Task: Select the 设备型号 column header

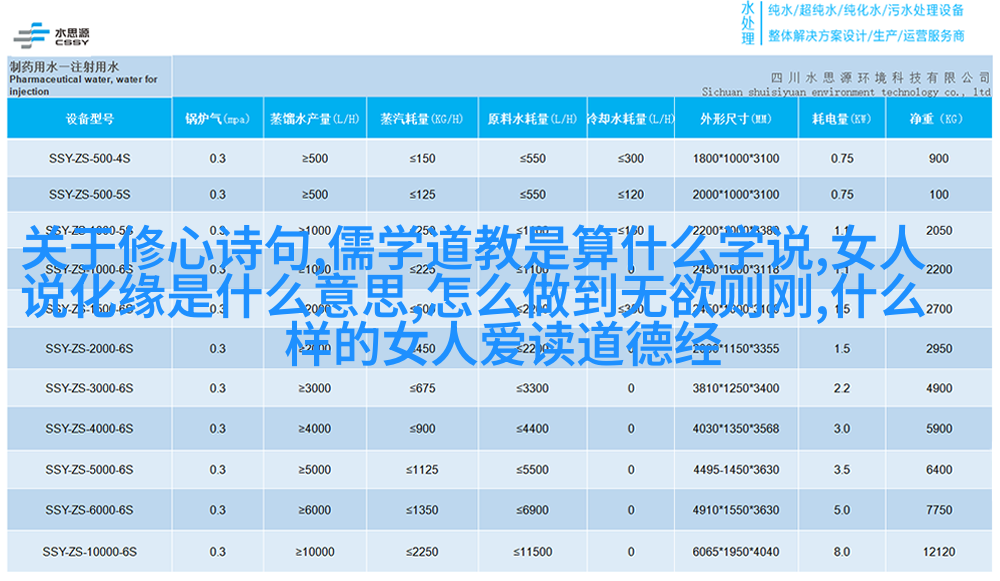Action: 90,119
